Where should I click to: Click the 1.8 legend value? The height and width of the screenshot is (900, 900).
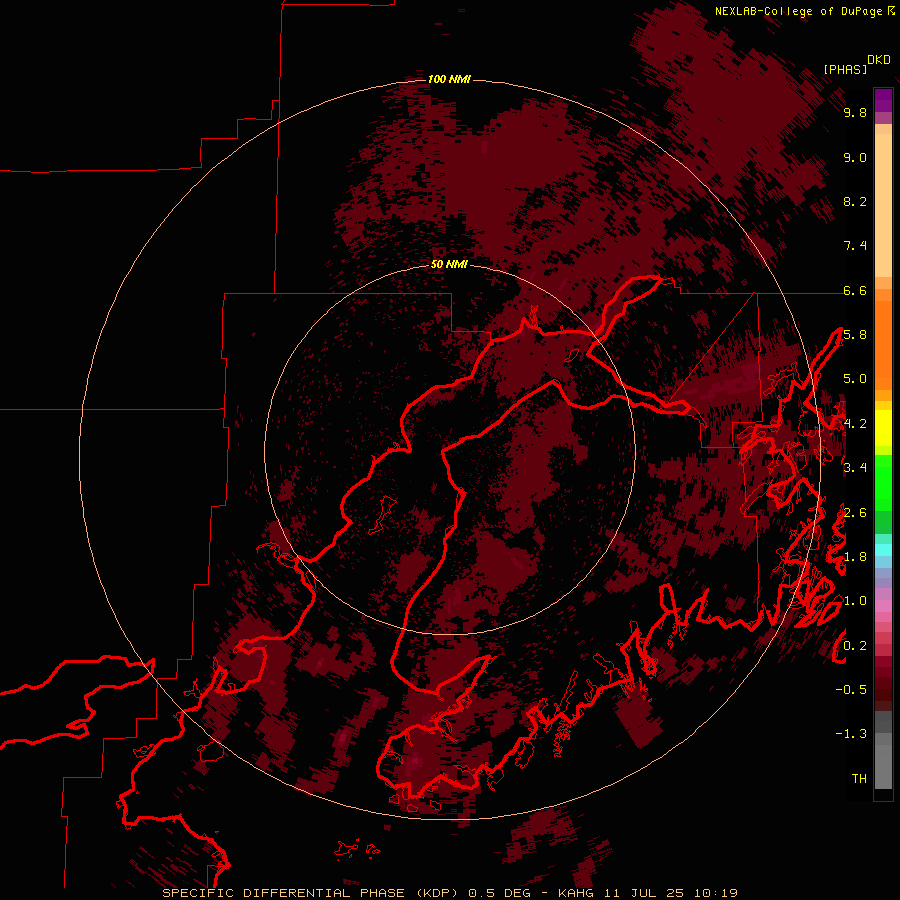pyautogui.click(x=855, y=557)
